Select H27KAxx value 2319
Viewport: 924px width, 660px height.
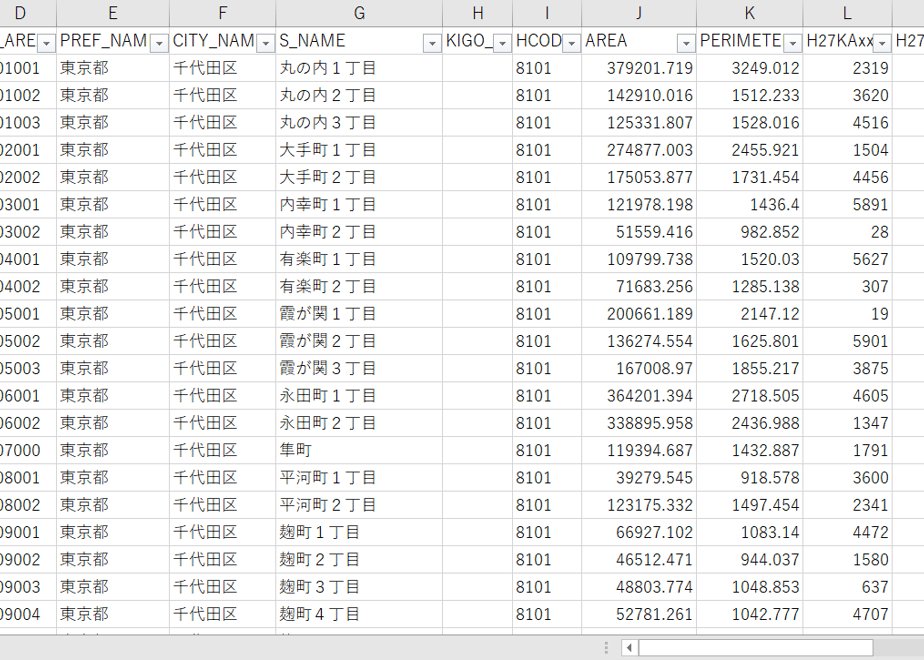[x=847, y=68]
